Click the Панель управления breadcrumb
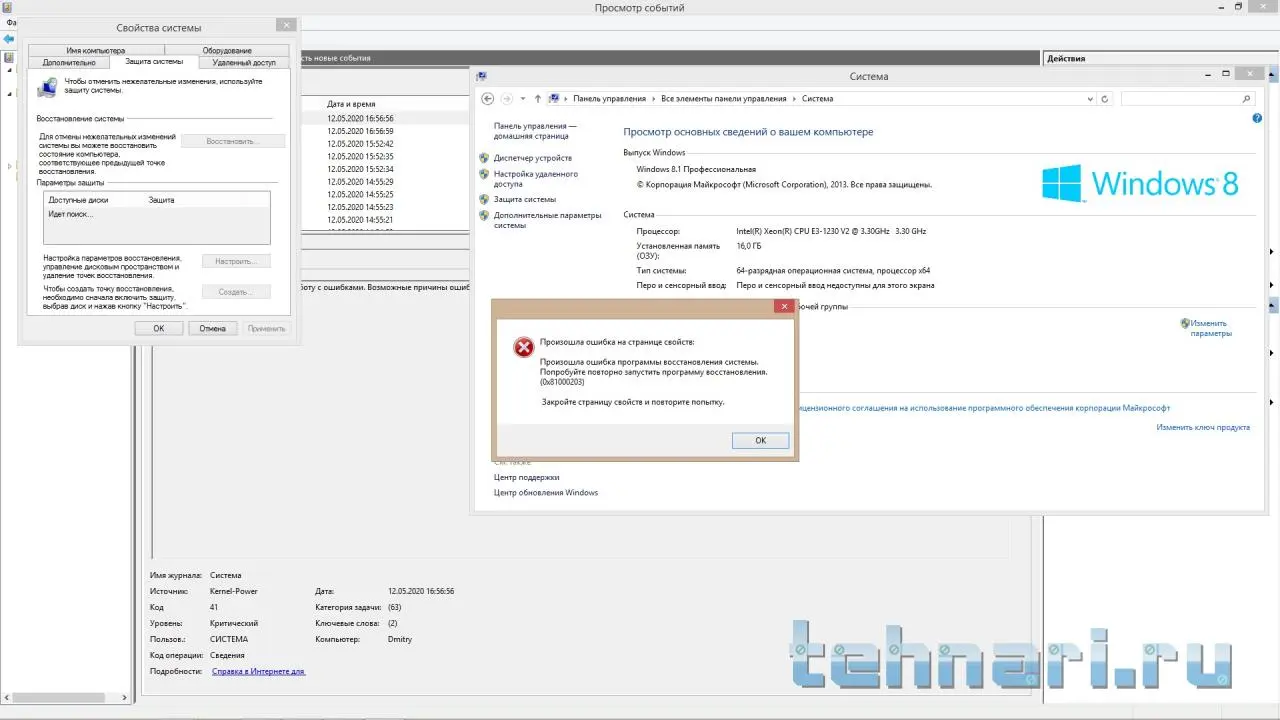The image size is (1280, 720). point(610,99)
